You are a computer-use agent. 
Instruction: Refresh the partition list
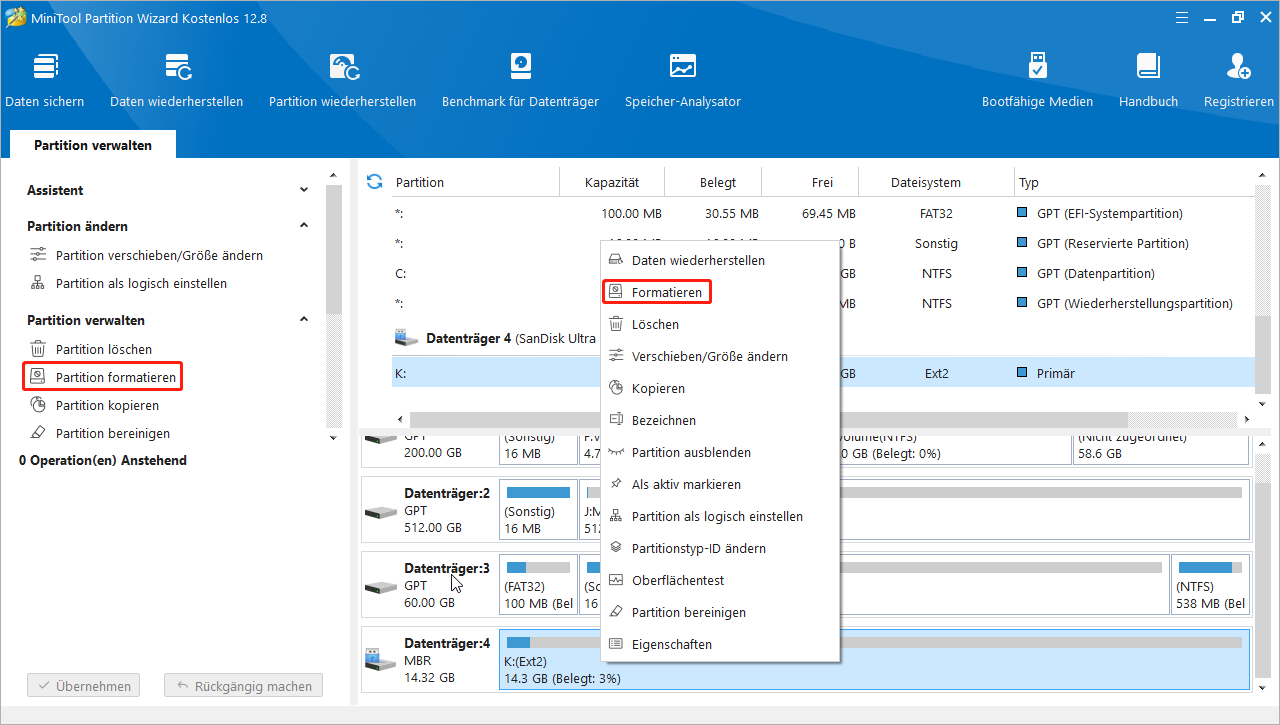point(375,182)
